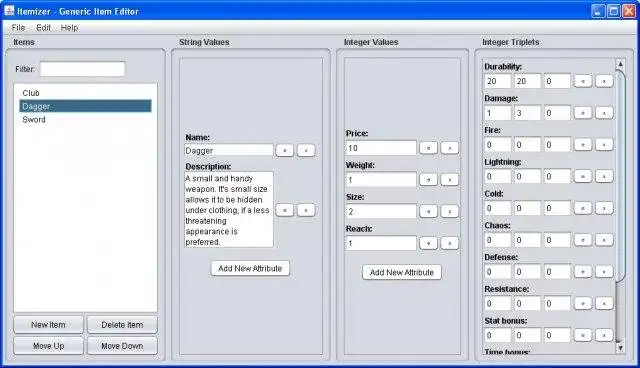Click the asterisk button in Chaos row
The height and width of the screenshot is (368, 640).
click(x=583, y=240)
